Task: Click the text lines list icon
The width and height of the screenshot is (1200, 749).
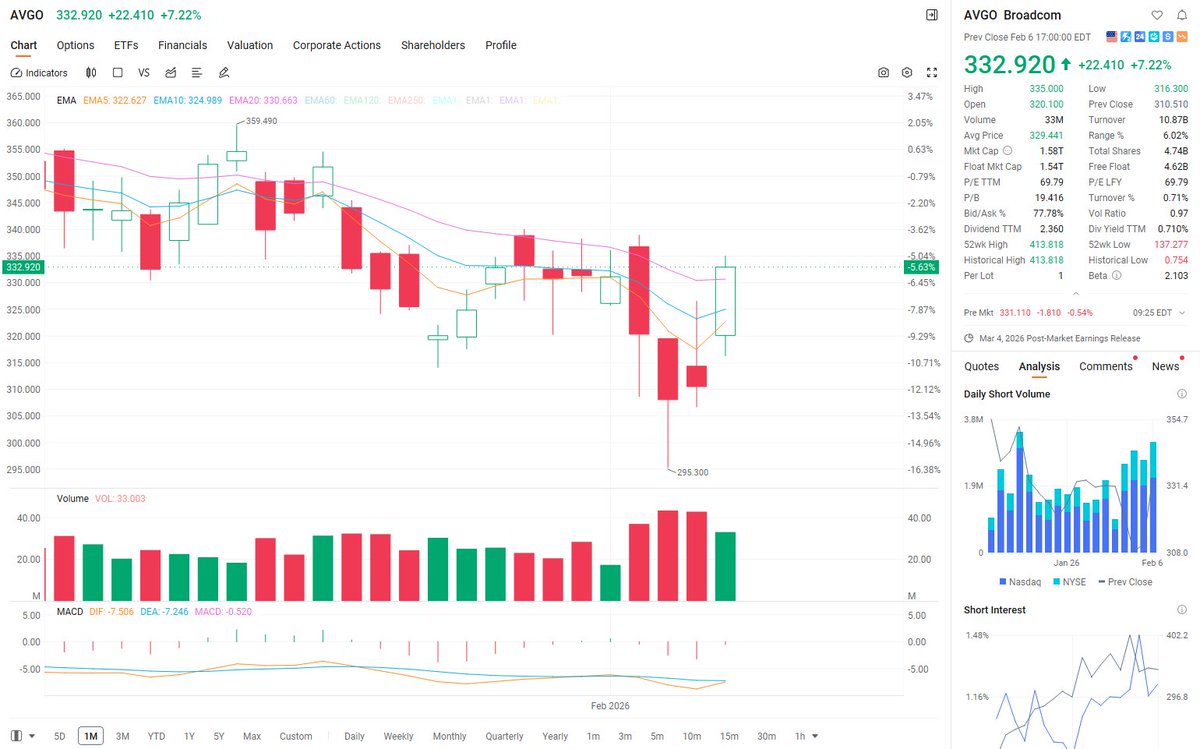Action: [197, 73]
